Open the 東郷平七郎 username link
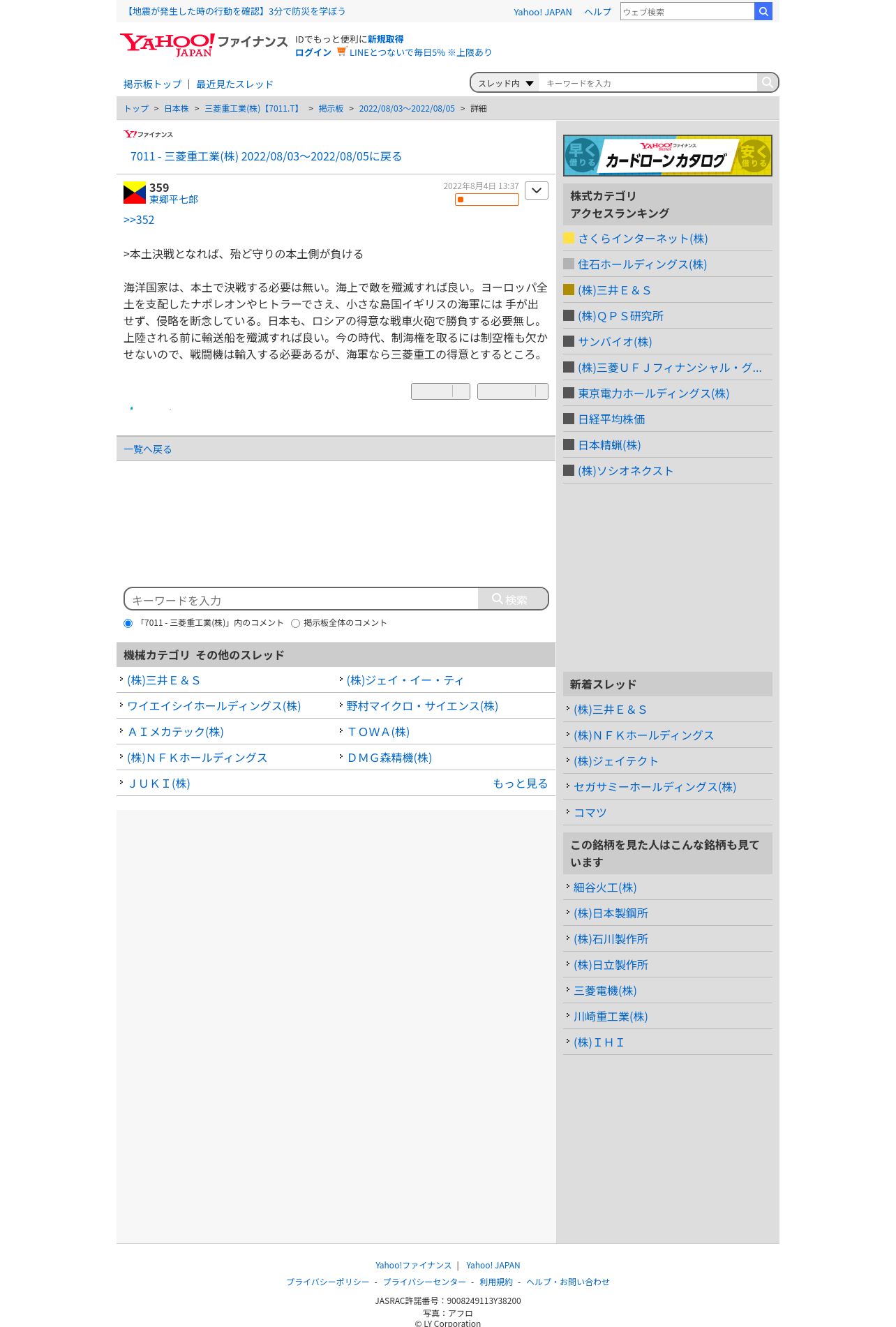Screen dimensions: 896x1327 174,200
